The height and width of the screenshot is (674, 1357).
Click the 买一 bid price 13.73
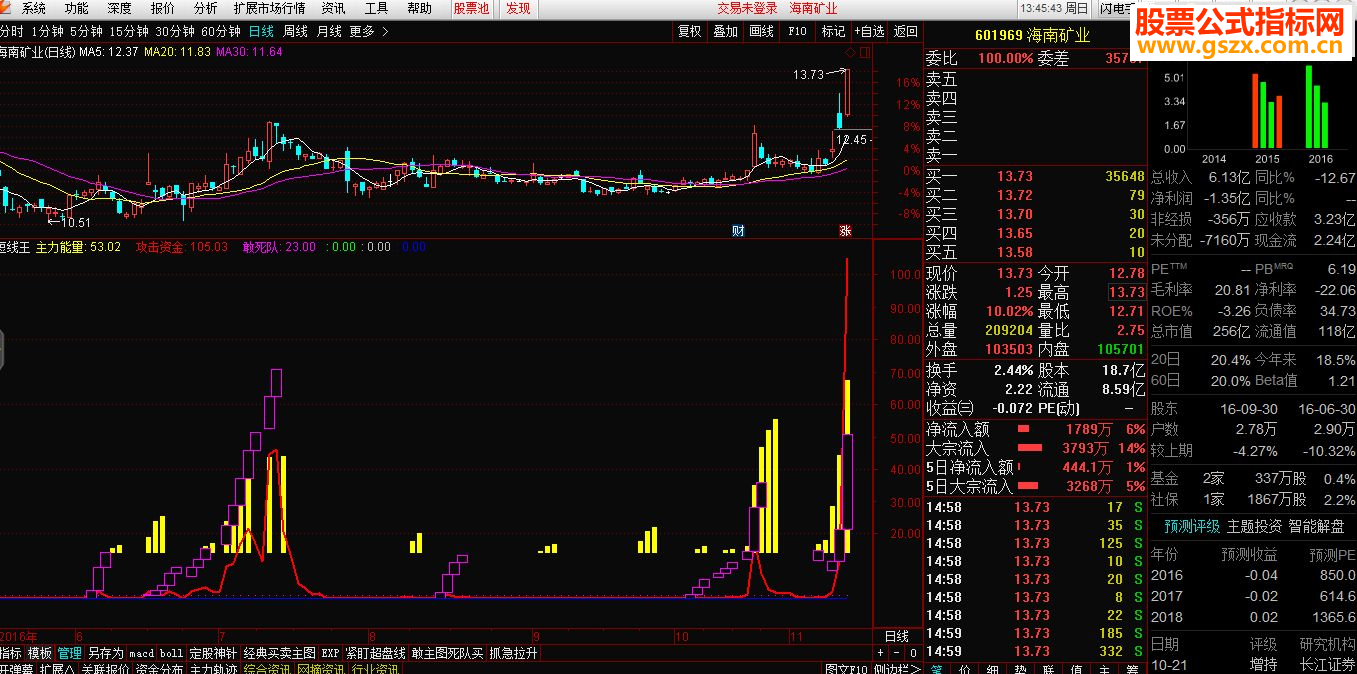point(1014,176)
